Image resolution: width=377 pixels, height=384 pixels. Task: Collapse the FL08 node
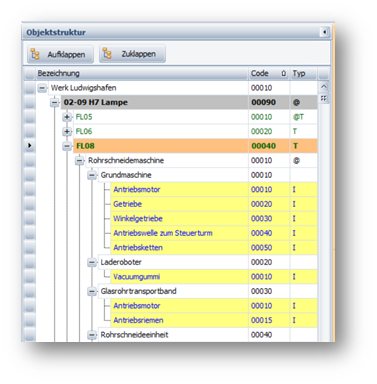(x=67, y=146)
